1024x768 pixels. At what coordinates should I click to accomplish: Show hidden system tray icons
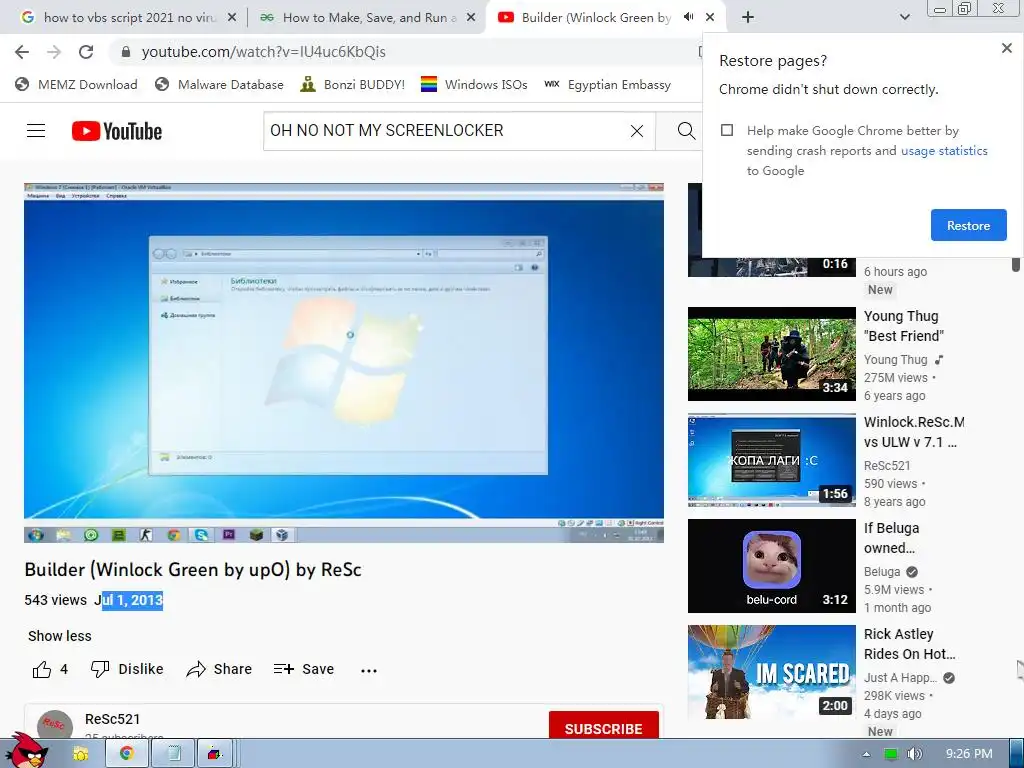coord(867,754)
